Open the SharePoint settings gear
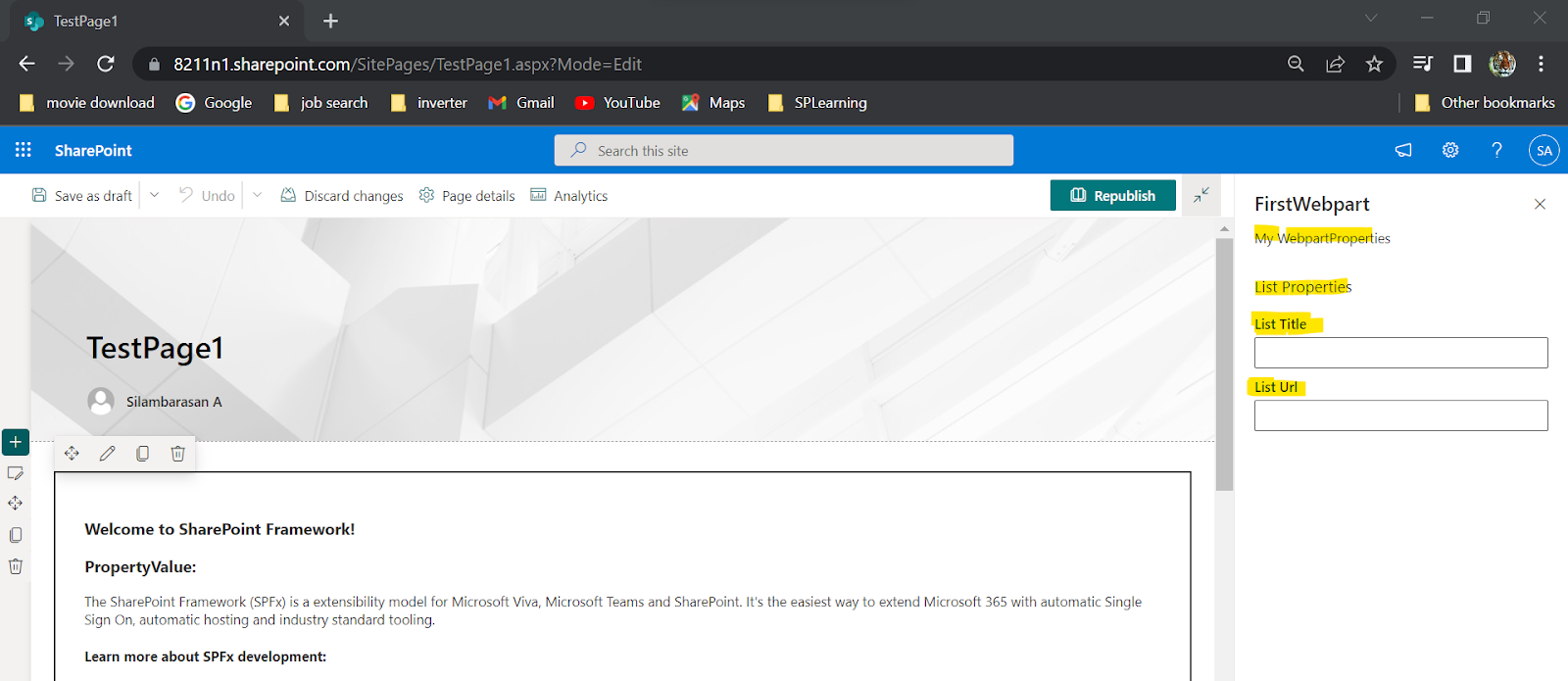This screenshot has height=681, width=1568. (1450, 150)
